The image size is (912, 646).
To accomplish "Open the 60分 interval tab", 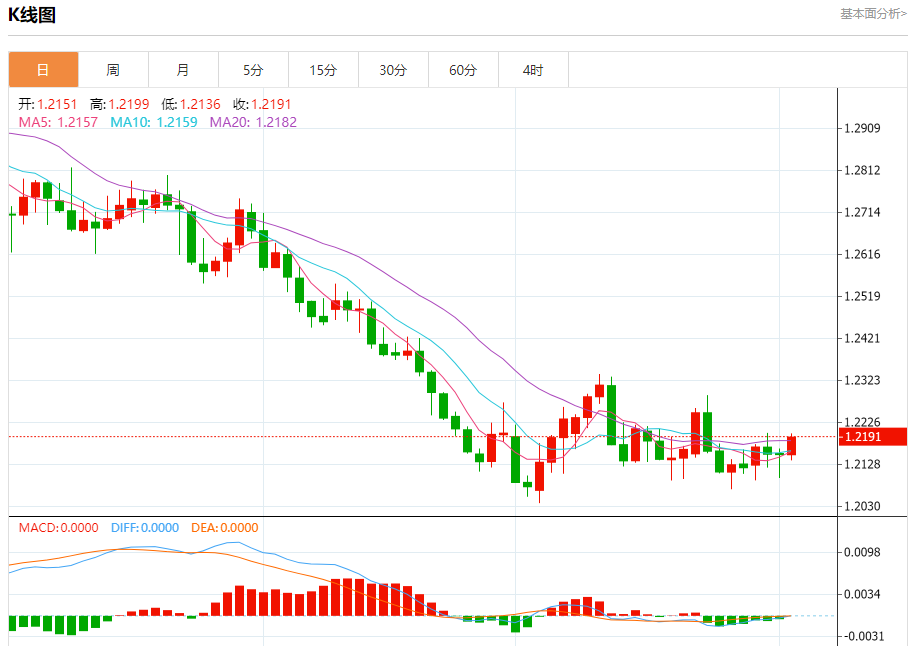I will [x=463, y=70].
